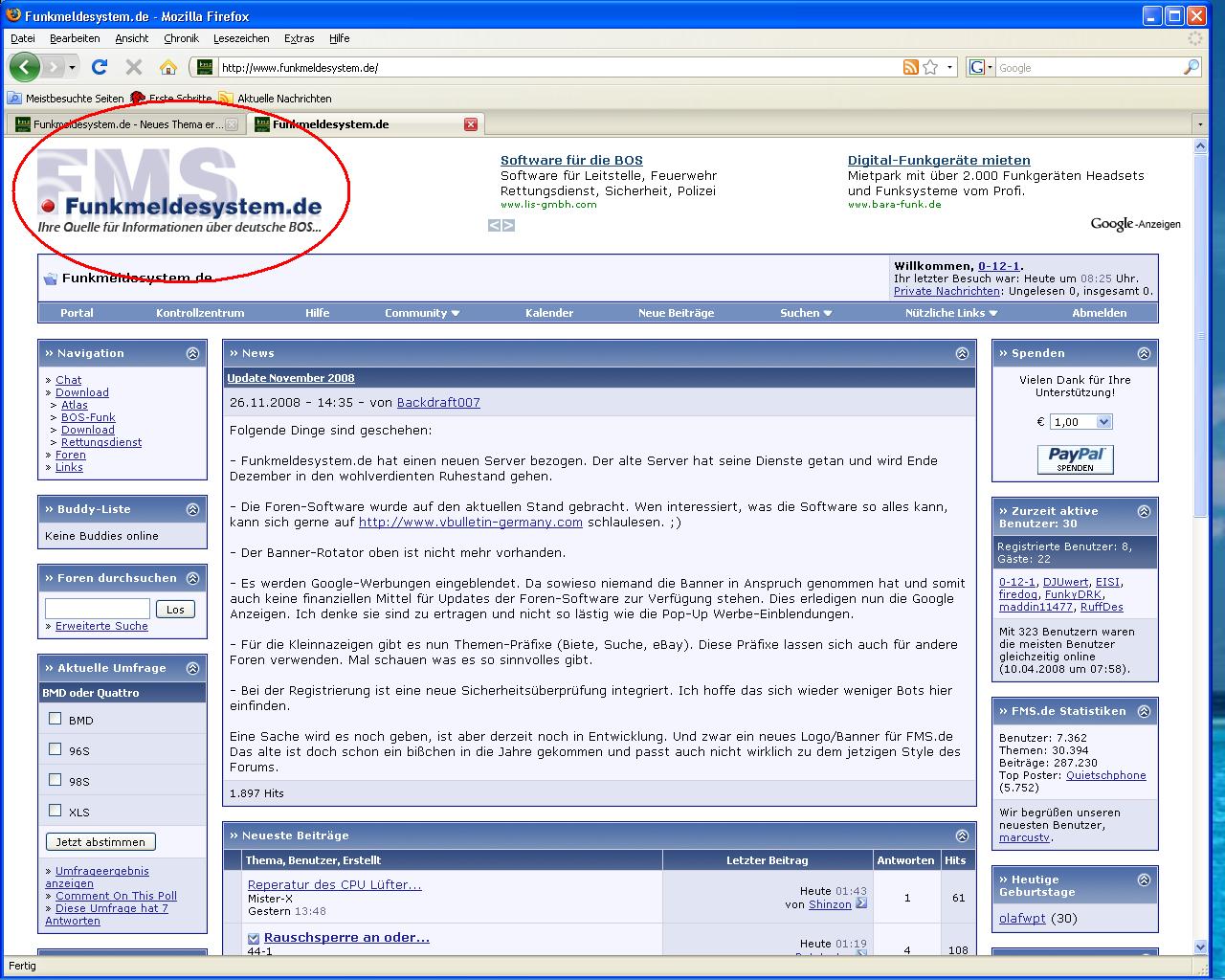The height and width of the screenshot is (980, 1225).
Task: Open the Chat link in Navigation
Action: coord(69,380)
